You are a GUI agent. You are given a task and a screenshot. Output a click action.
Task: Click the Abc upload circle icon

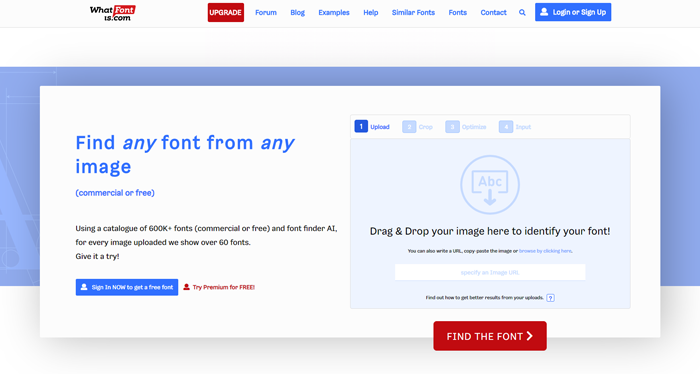tap(490, 185)
